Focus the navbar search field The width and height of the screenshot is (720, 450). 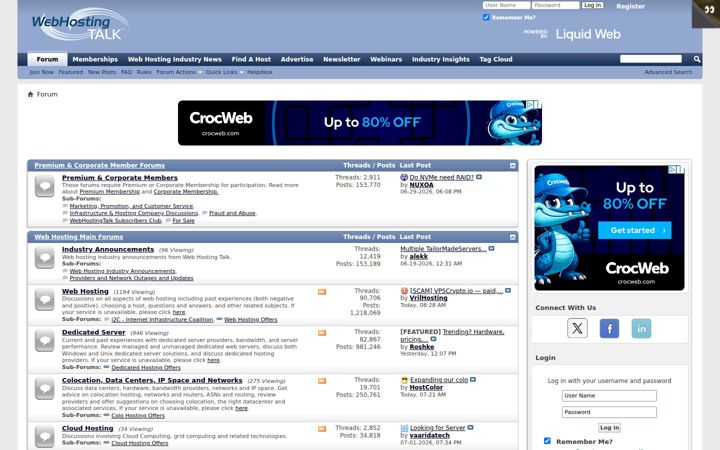point(651,59)
